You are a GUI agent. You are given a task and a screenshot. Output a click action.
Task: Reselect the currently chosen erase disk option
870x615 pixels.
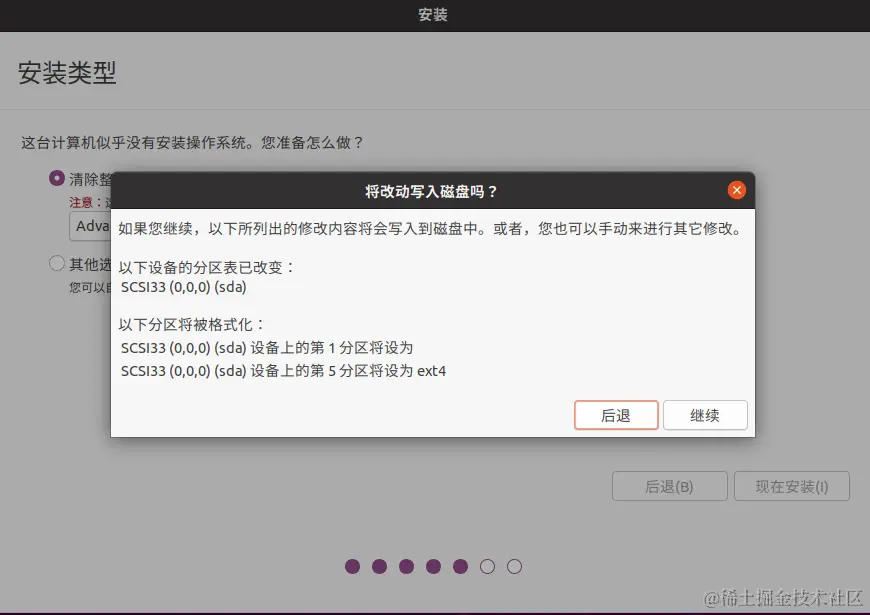[57, 178]
